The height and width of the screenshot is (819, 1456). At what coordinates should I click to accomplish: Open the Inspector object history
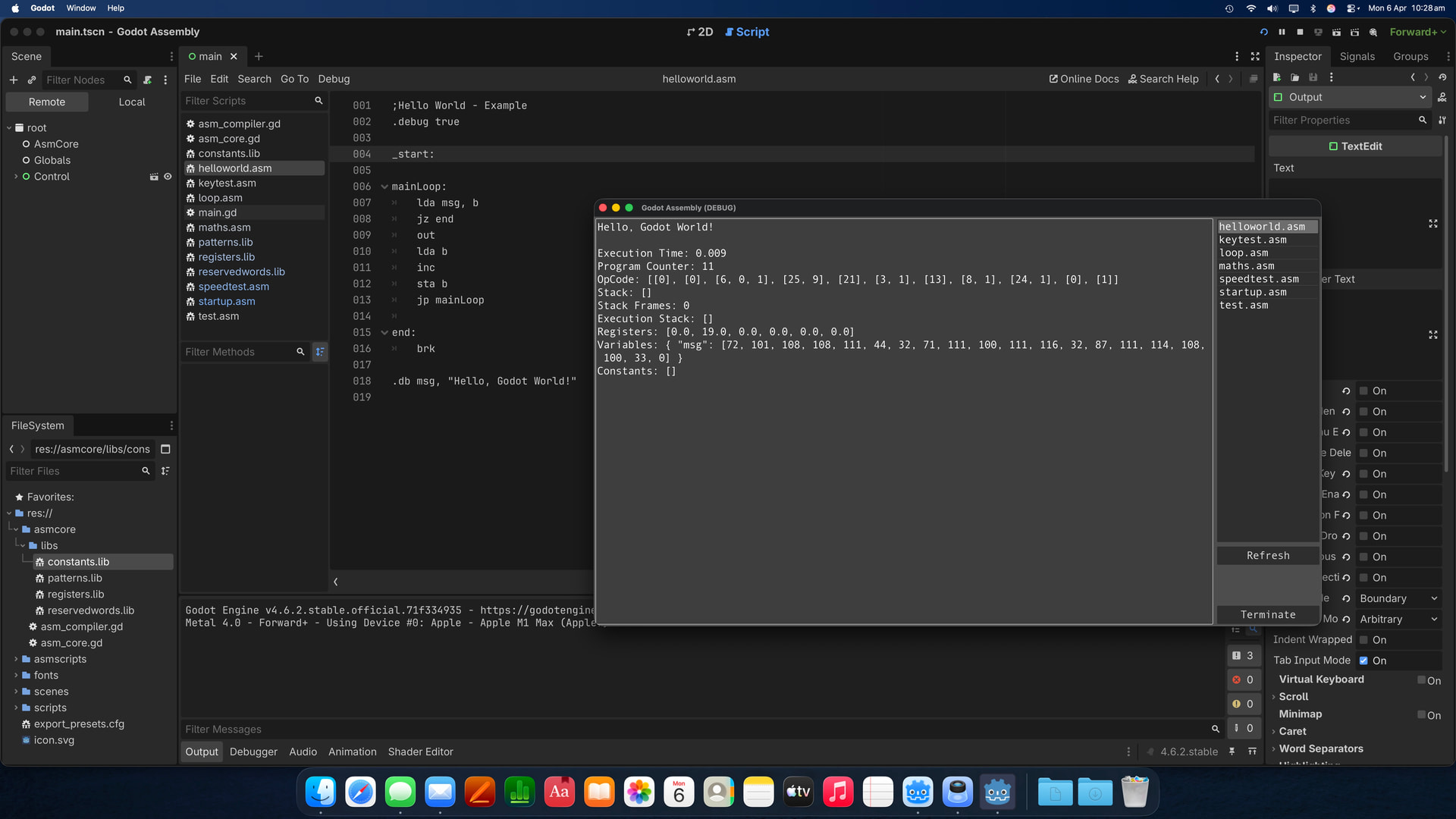click(x=1442, y=77)
